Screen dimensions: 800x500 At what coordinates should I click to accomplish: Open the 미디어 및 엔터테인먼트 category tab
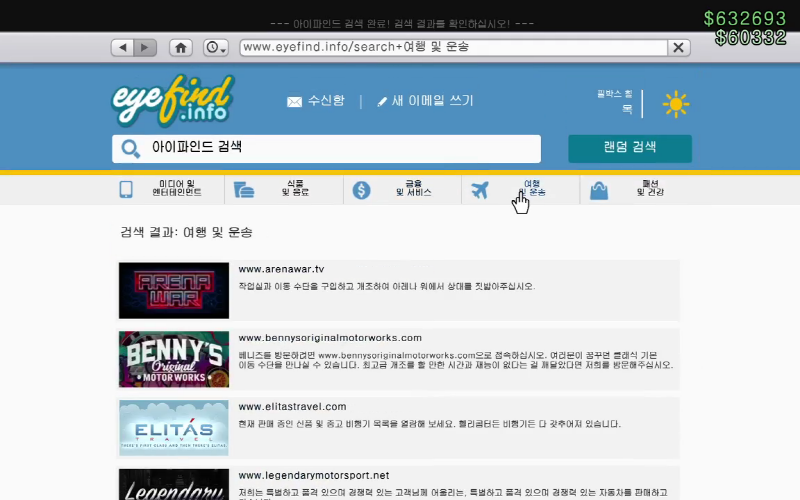(177, 188)
